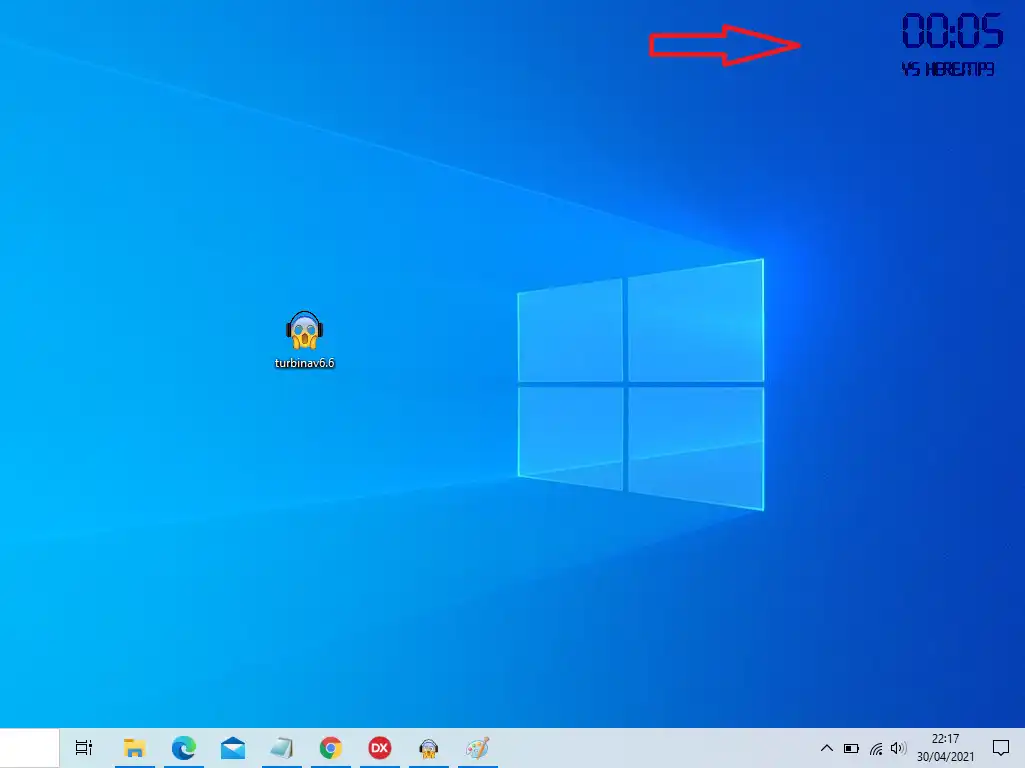This screenshot has height=768, width=1025.
Task: Open the Mail app in the taskbar
Action: tap(233, 748)
